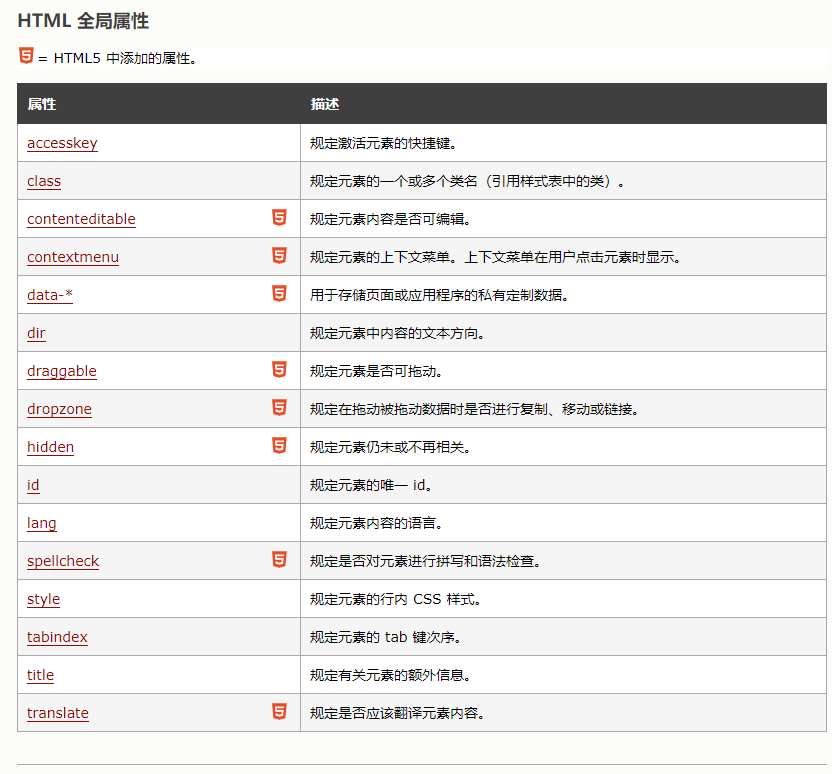Open the contenteditable attribute link

(x=81, y=219)
